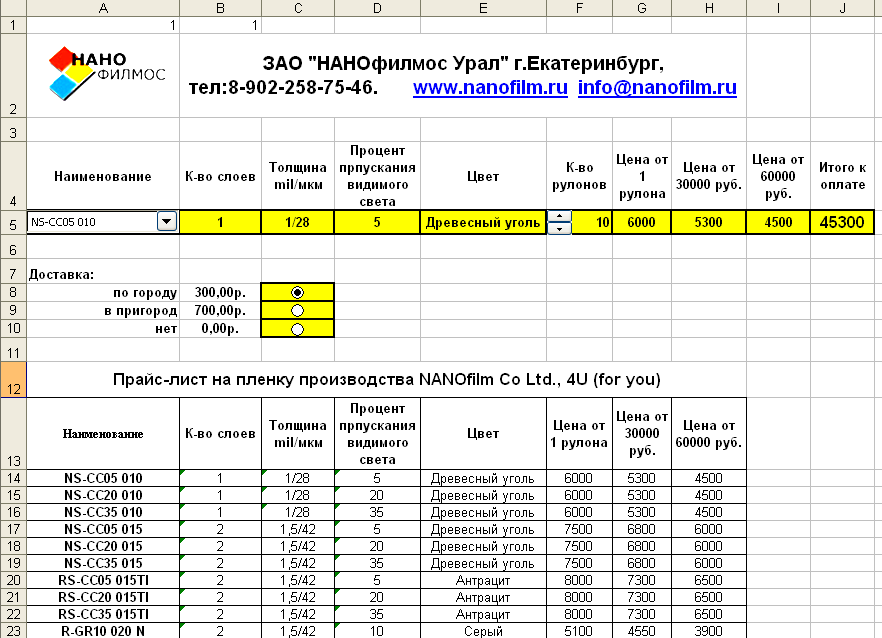Click cell NS-CC20 010 in price list

coord(103,495)
